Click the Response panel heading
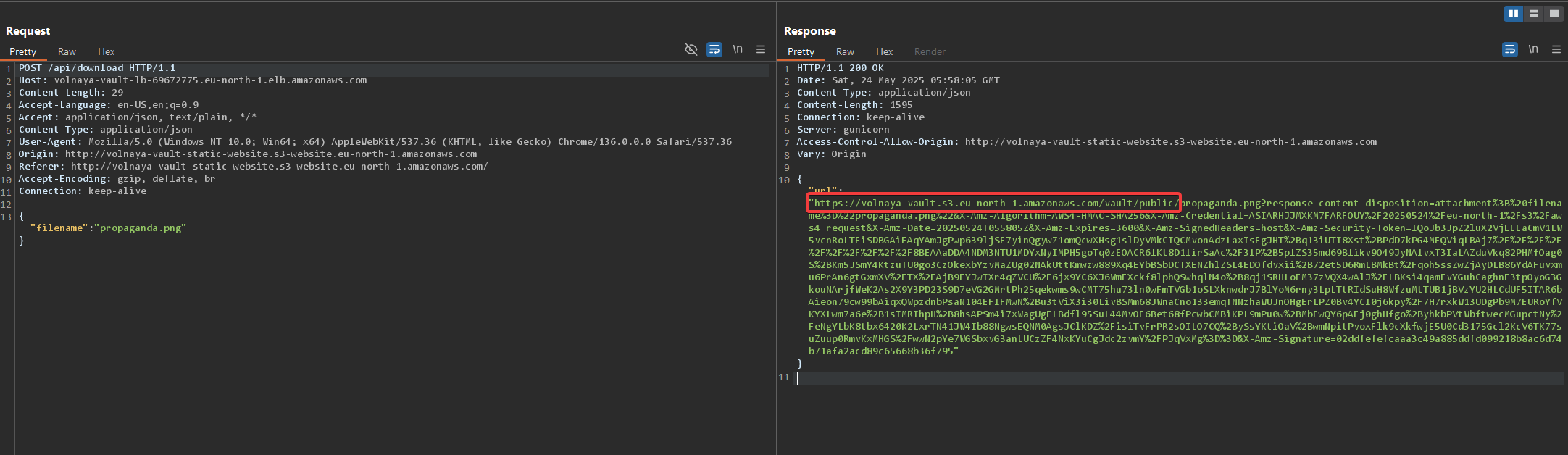1568x455 pixels. (x=809, y=31)
